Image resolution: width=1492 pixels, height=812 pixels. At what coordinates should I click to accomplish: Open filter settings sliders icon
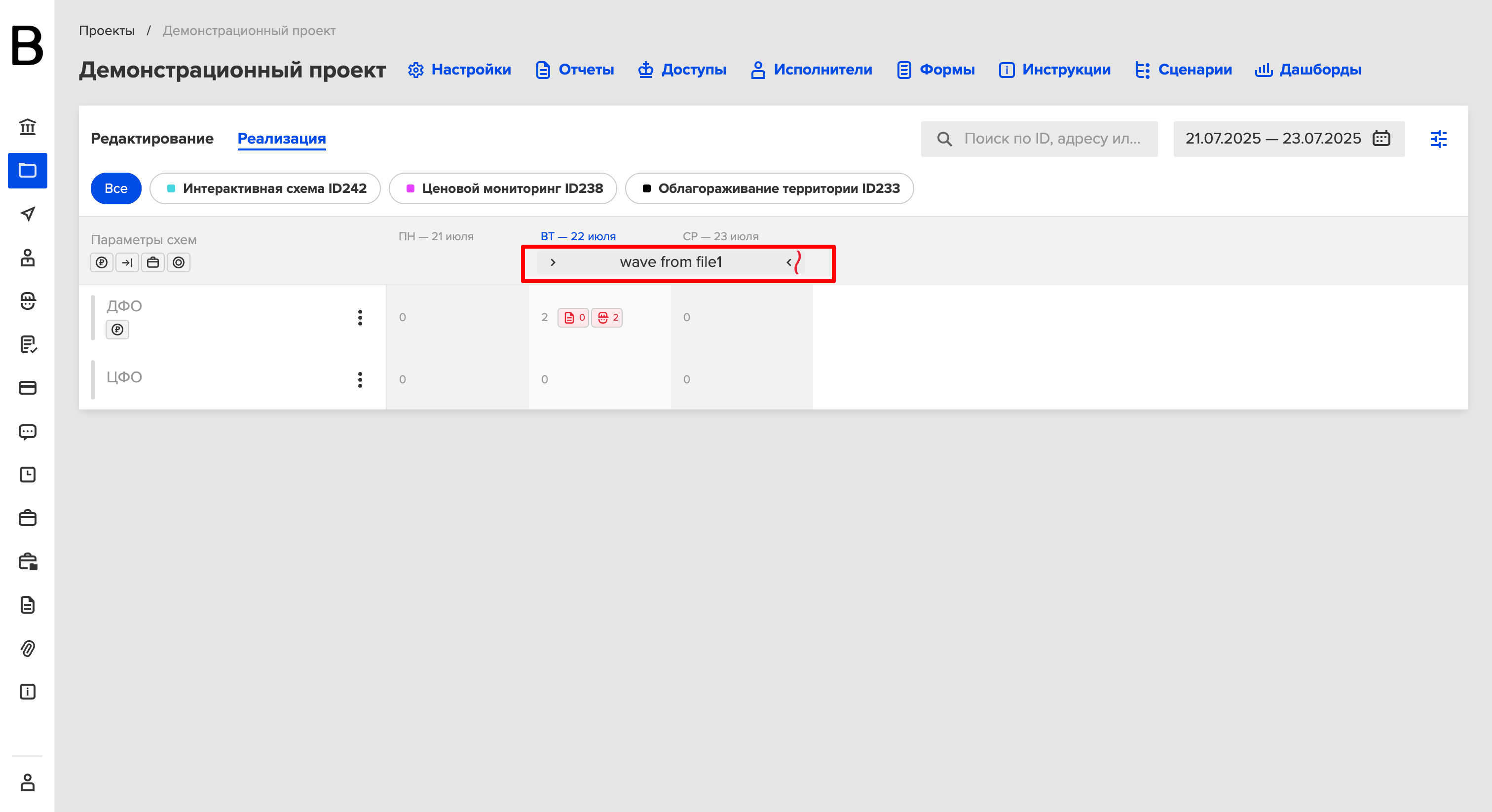click(x=1438, y=139)
